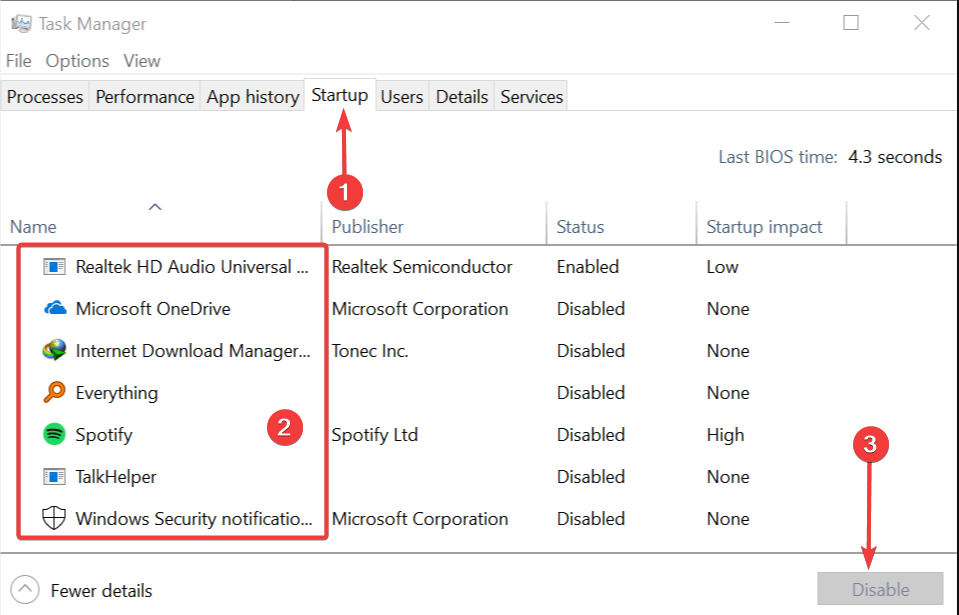This screenshot has height=615, width=959.
Task: Click the Internet Download Manager globe icon
Action: [54, 350]
